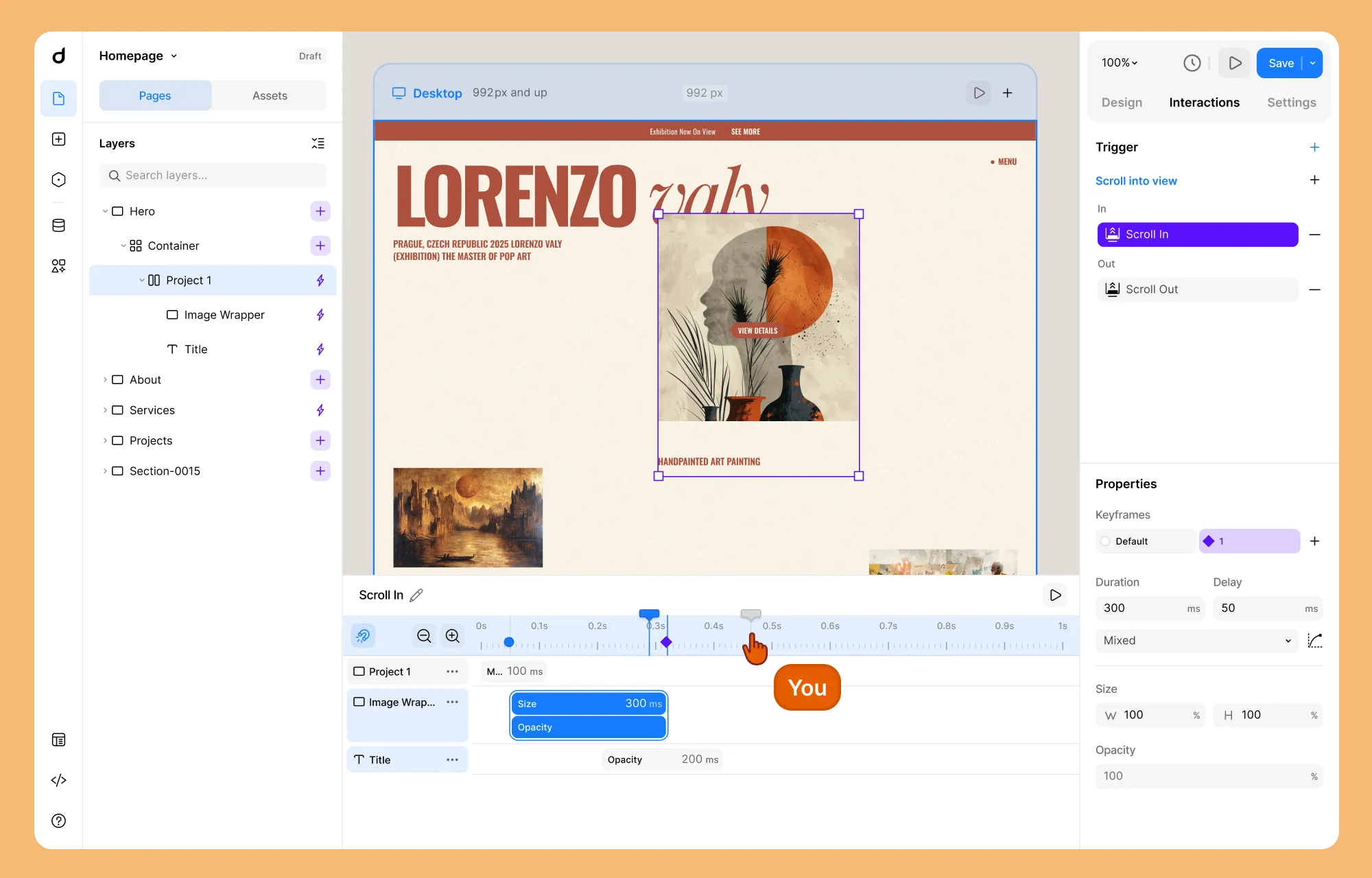
Task: Toggle the scroll link icon in timeline
Action: point(363,636)
